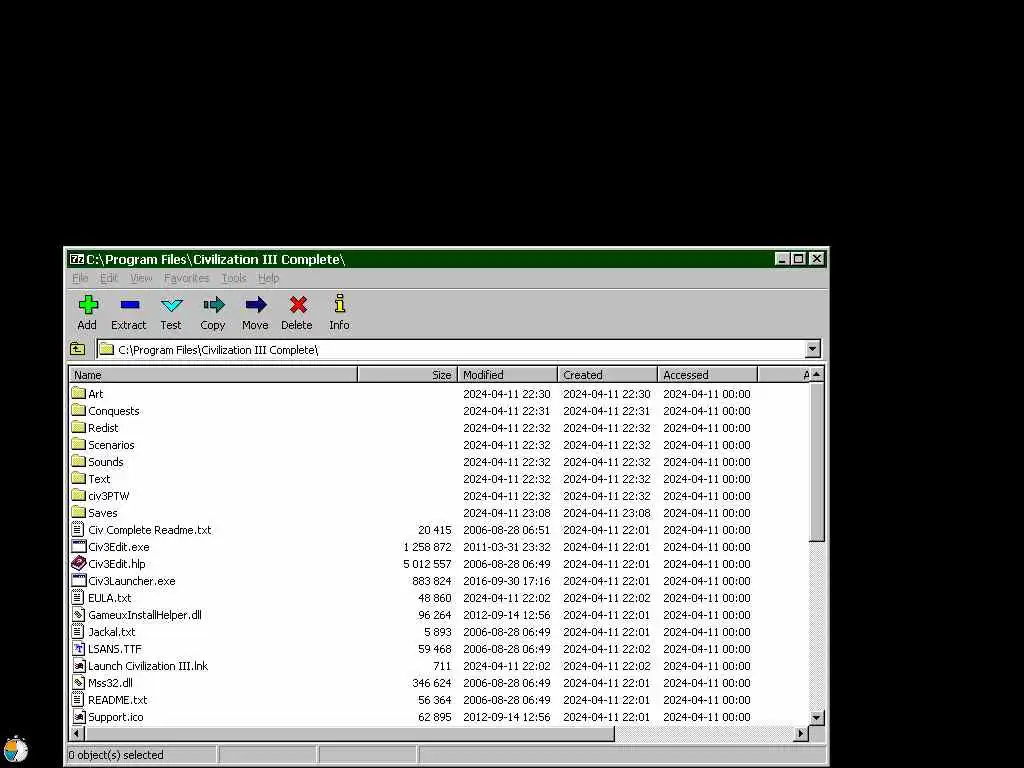Click the horizontal scrollbar right arrow

[801, 733]
